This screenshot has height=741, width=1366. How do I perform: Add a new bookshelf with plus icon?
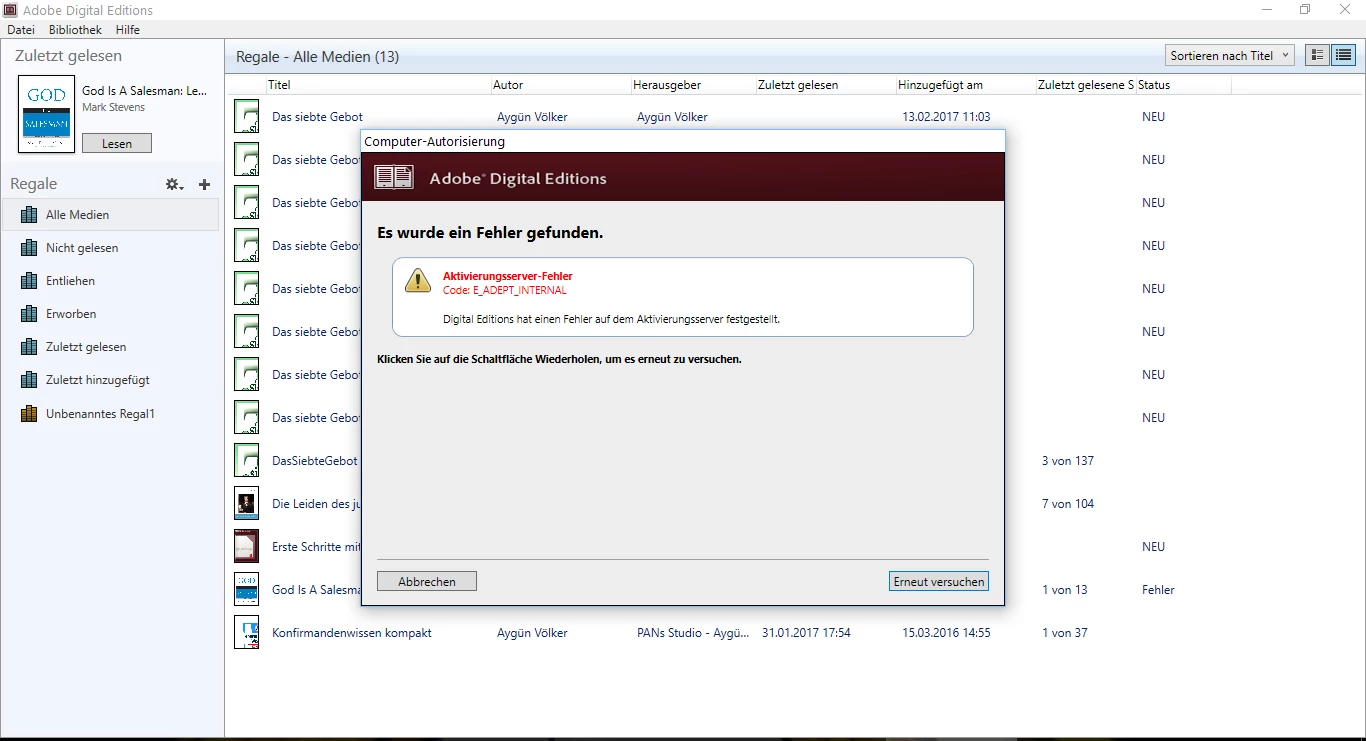click(204, 184)
